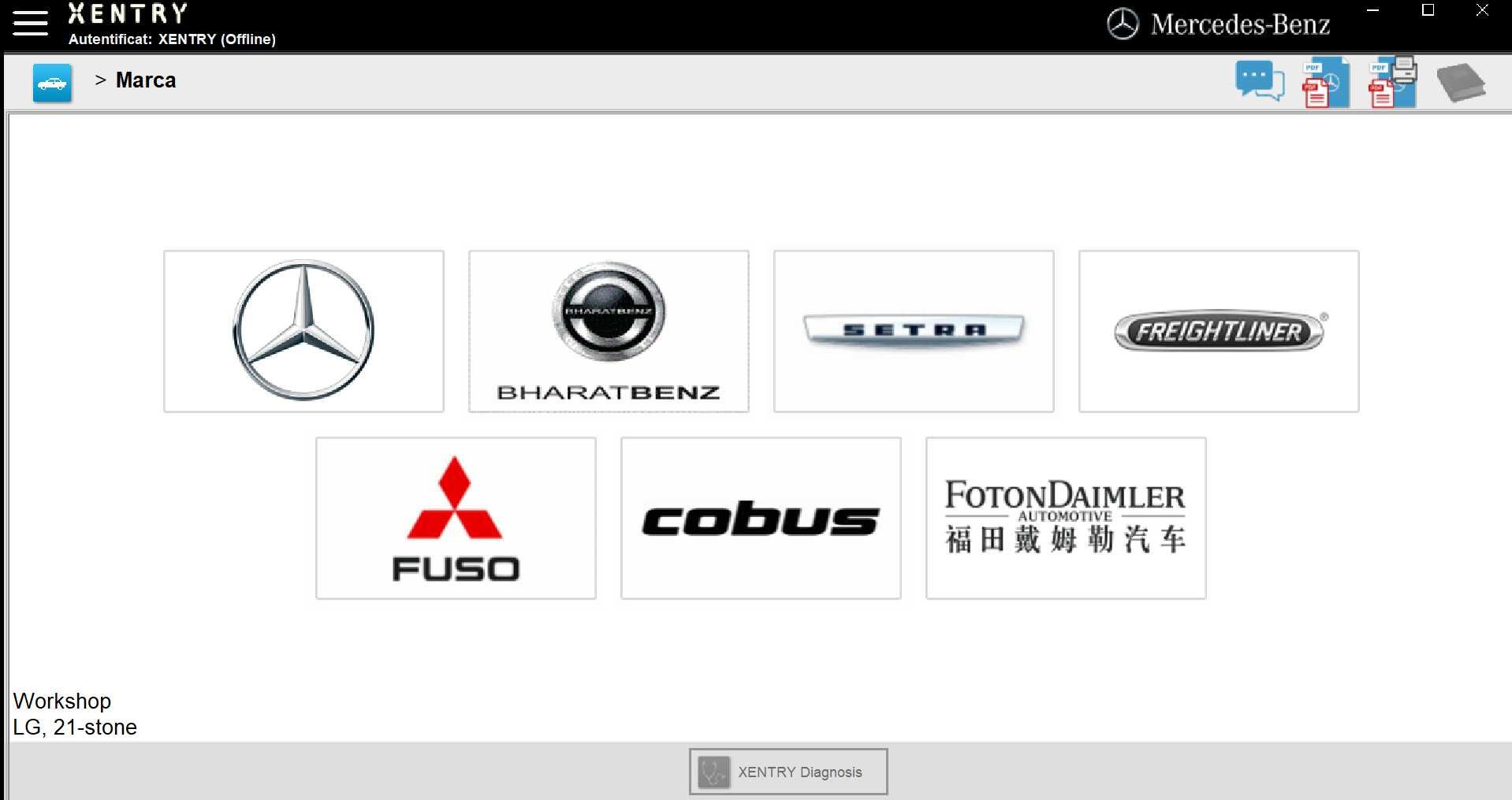Screen dimensions: 1512x800
Task: Click the 'LG, 21-stone' text
Action: click(x=75, y=727)
